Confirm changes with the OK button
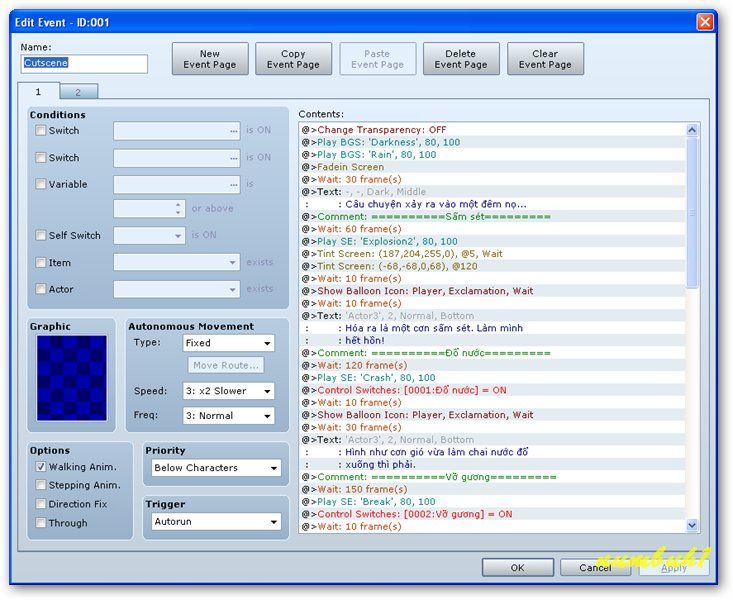 [517, 567]
